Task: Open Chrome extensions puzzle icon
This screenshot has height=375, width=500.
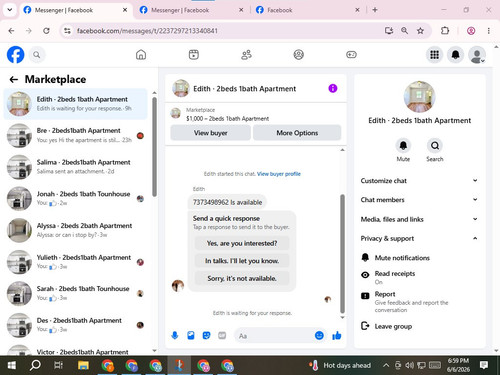Action: click(445, 31)
